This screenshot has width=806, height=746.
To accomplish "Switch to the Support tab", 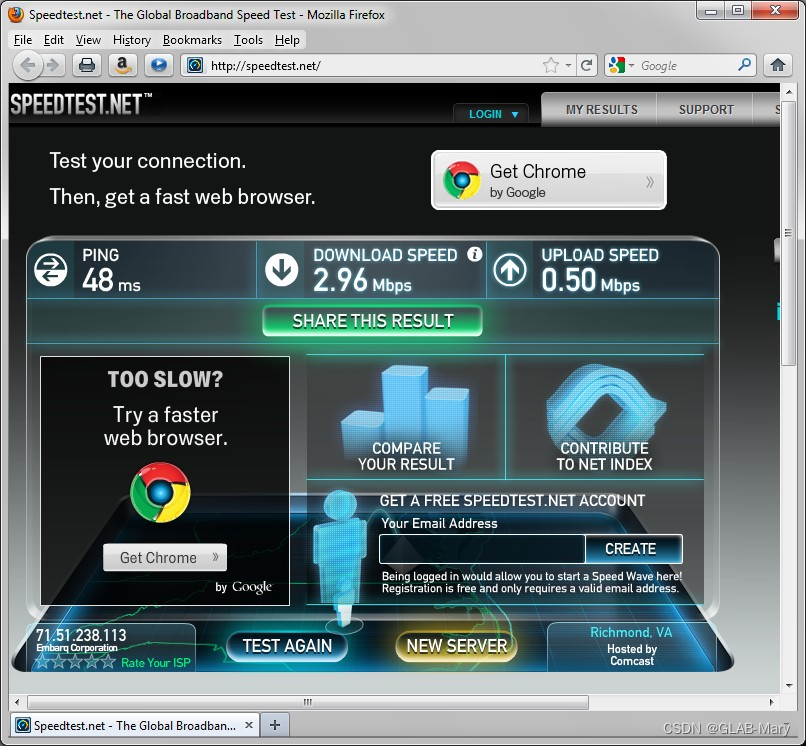I will click(706, 110).
